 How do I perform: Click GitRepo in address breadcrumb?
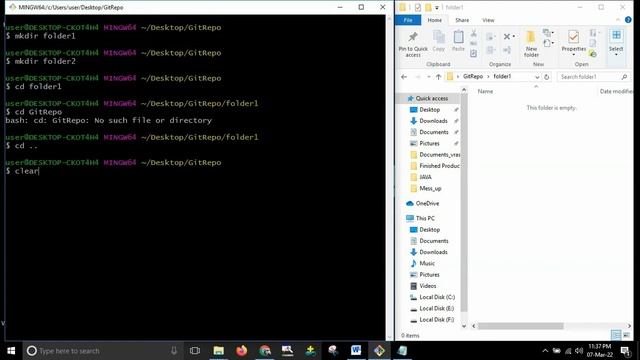point(473,76)
